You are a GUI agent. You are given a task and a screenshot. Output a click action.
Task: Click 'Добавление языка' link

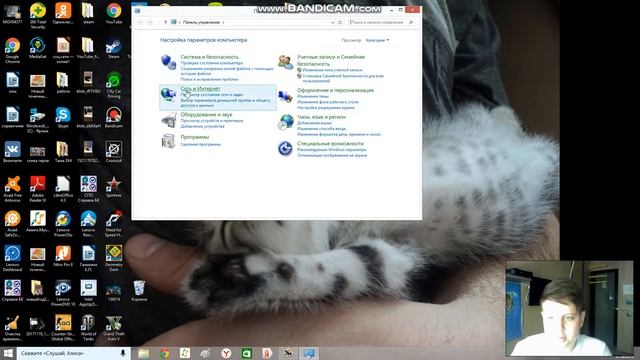click(314, 123)
